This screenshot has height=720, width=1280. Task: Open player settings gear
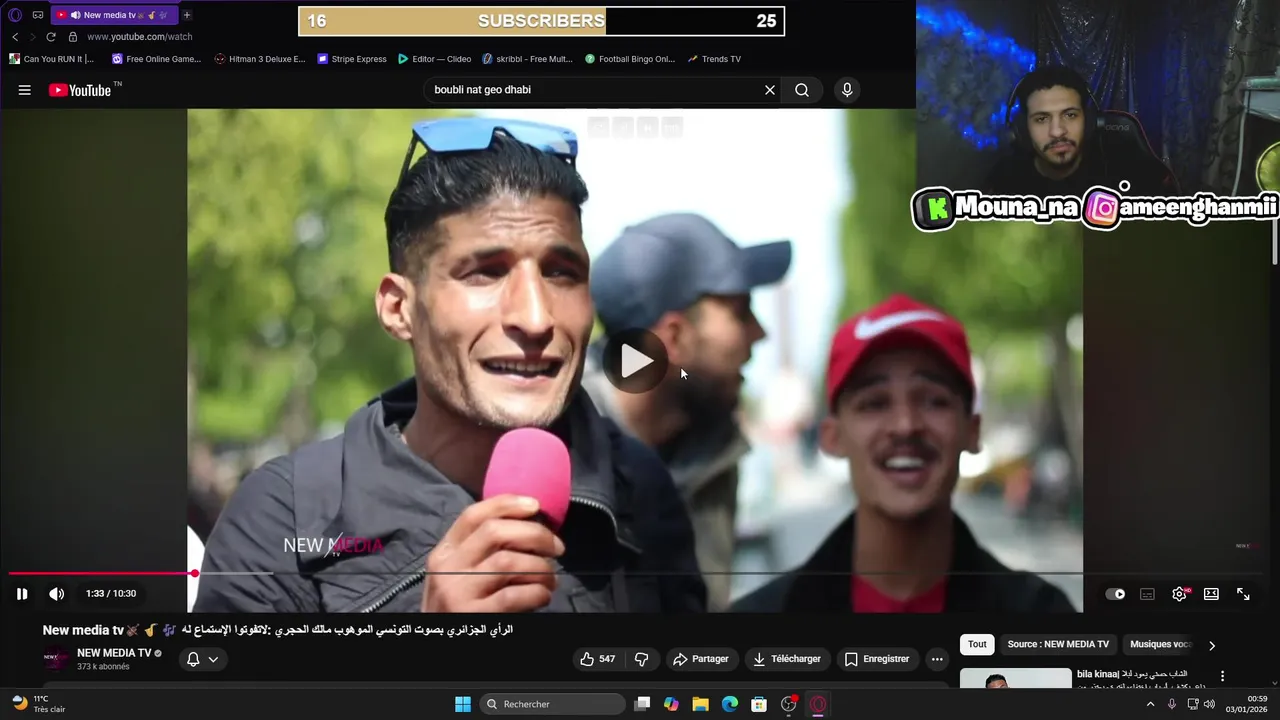(x=1180, y=594)
